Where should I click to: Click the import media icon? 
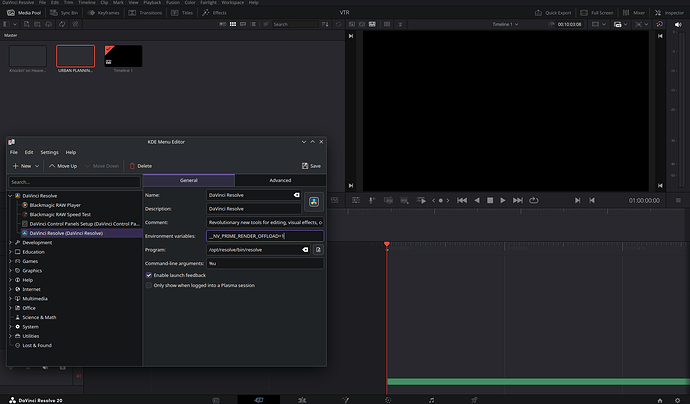(x=27, y=24)
